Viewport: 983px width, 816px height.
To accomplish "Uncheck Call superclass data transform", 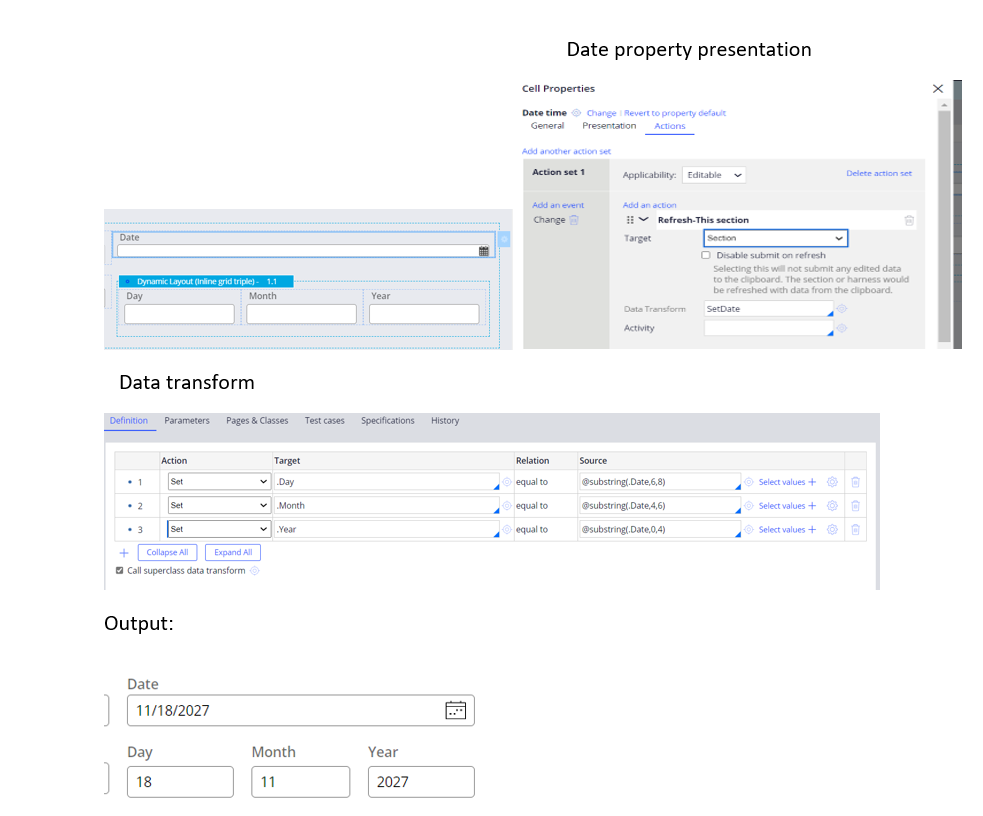I will (x=120, y=571).
